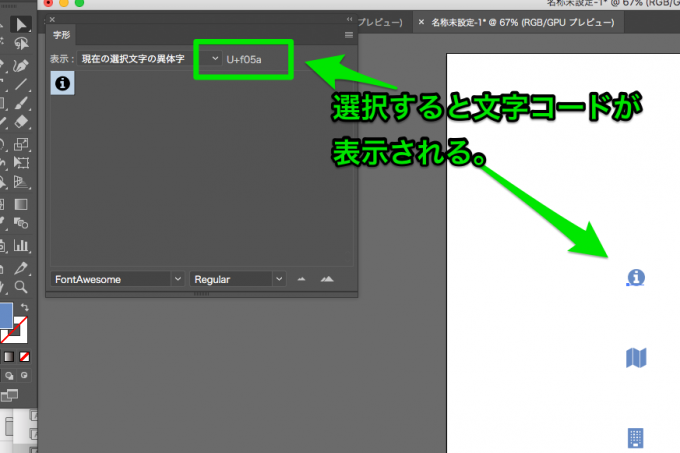
Task: Click the map icon on the artboard
Action: click(x=635, y=357)
